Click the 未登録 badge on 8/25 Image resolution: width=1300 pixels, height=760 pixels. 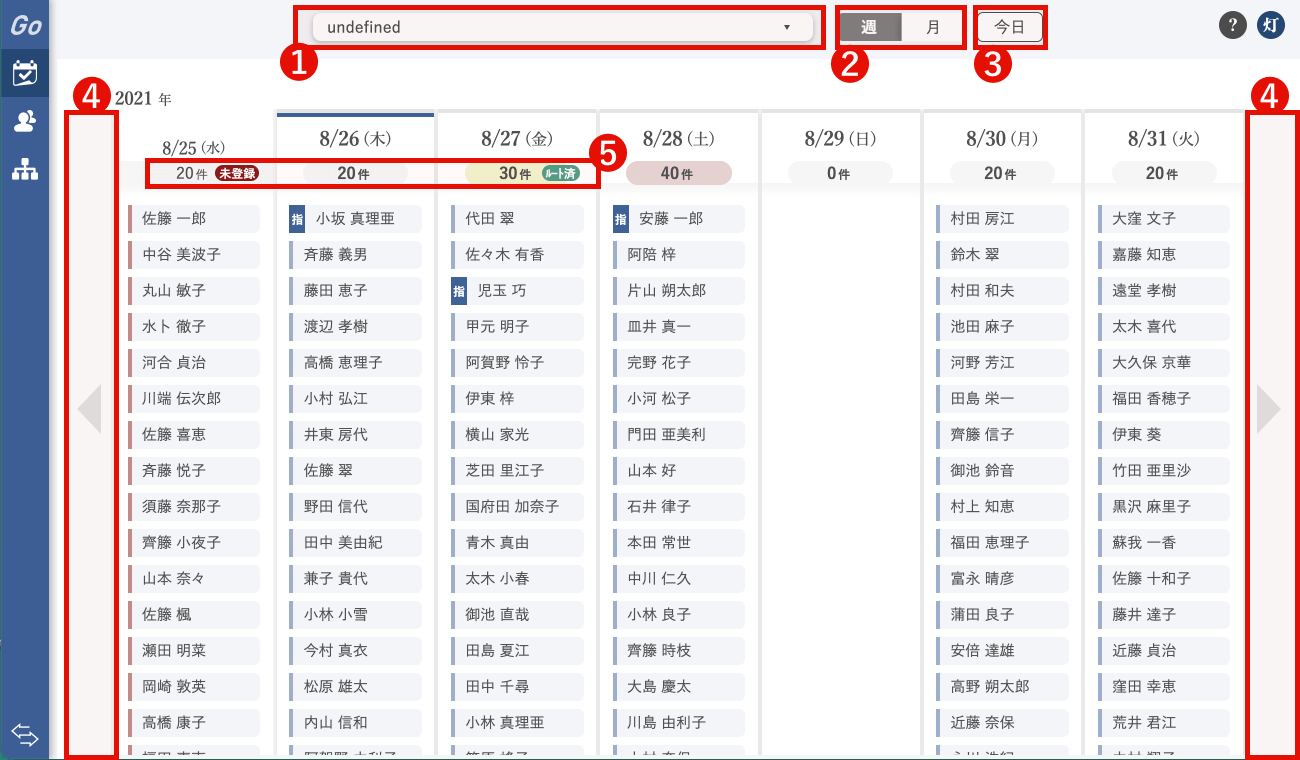point(238,173)
